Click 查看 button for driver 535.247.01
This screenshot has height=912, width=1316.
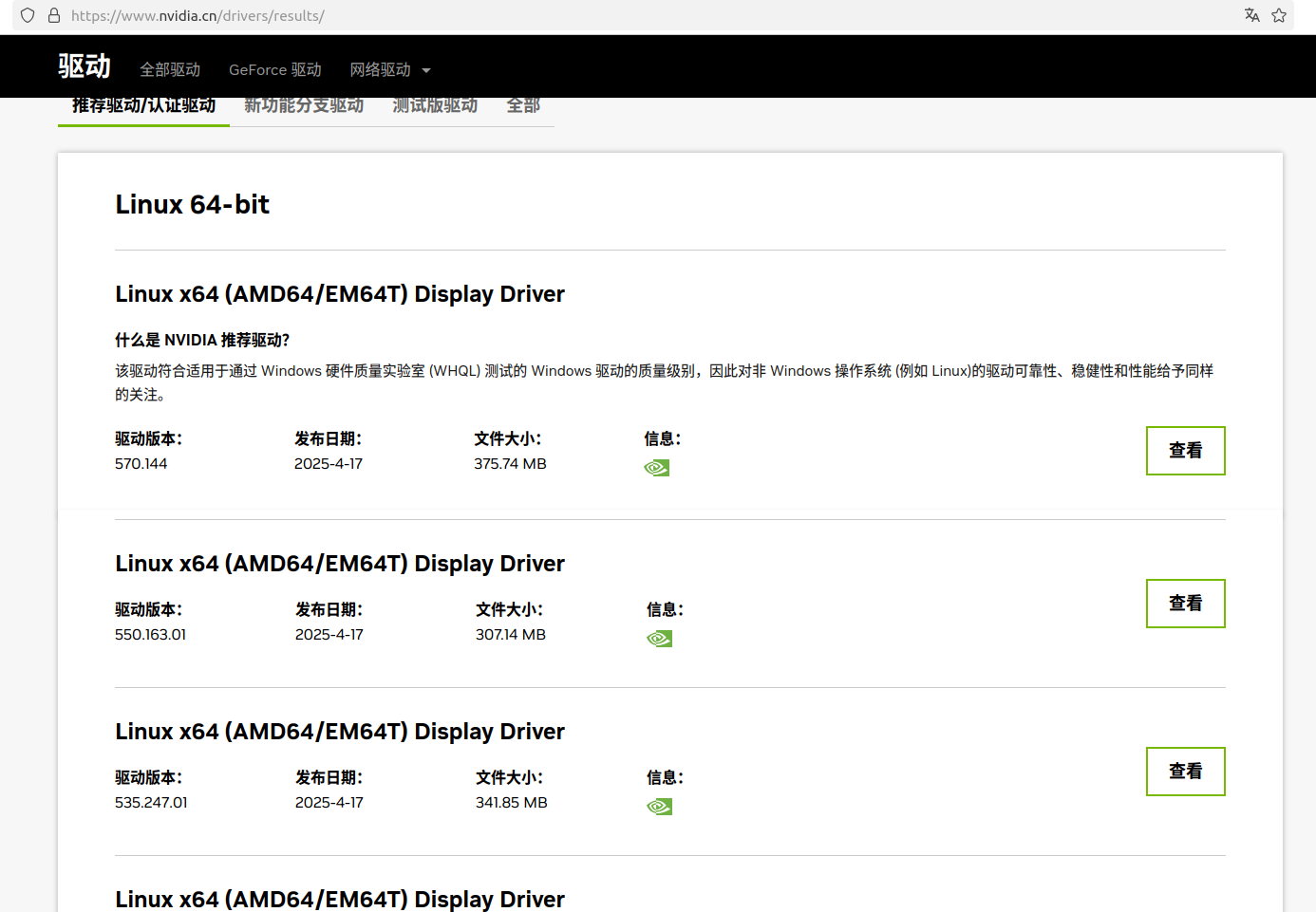1186,772
